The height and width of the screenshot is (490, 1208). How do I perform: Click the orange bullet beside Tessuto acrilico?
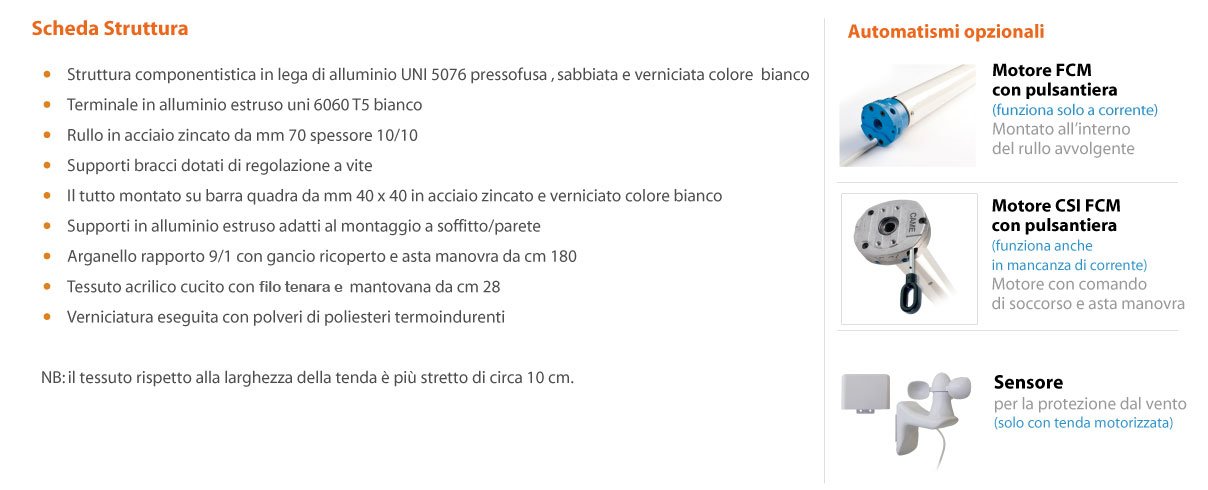47,286
